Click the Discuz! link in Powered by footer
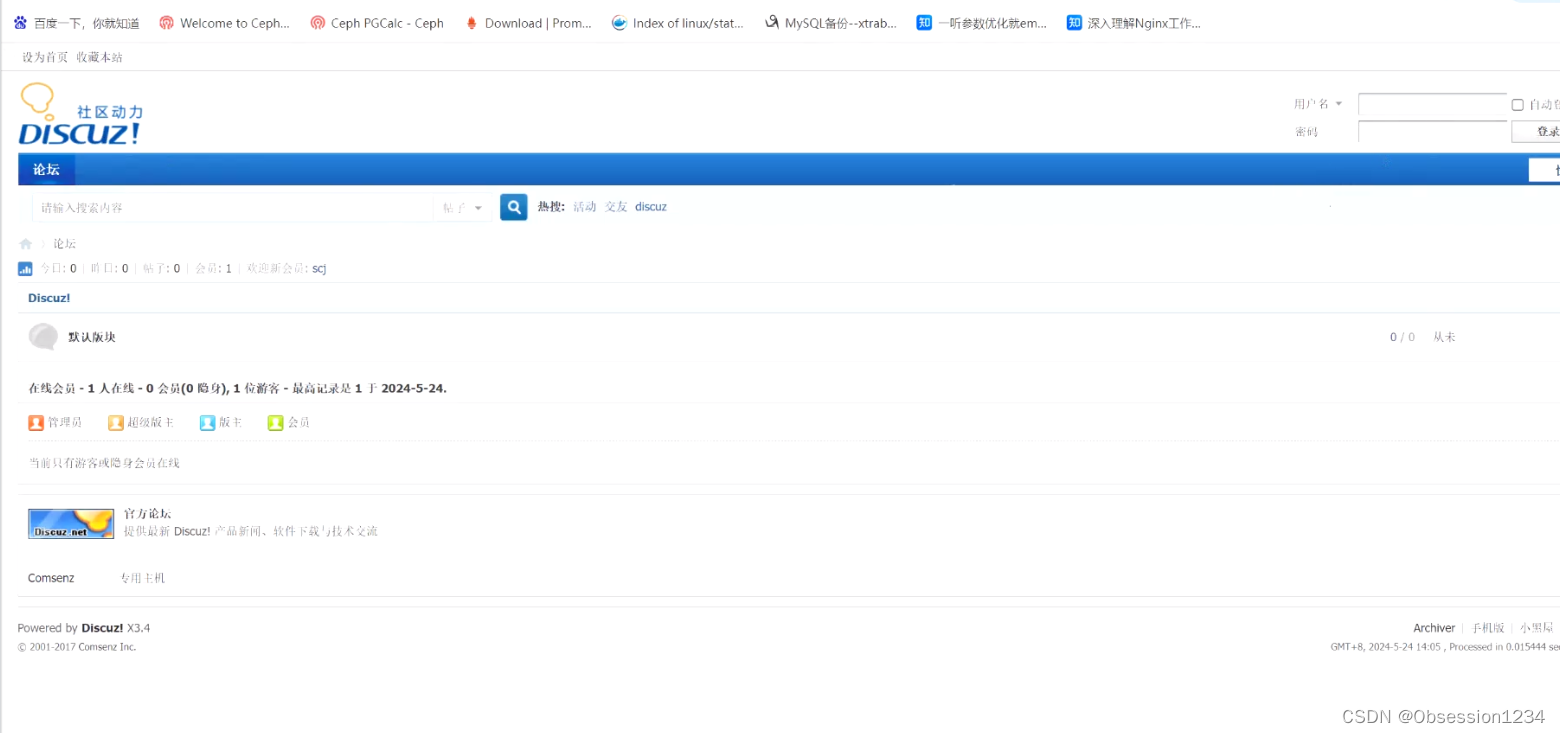This screenshot has height=733, width=1560. pyautogui.click(x=102, y=628)
